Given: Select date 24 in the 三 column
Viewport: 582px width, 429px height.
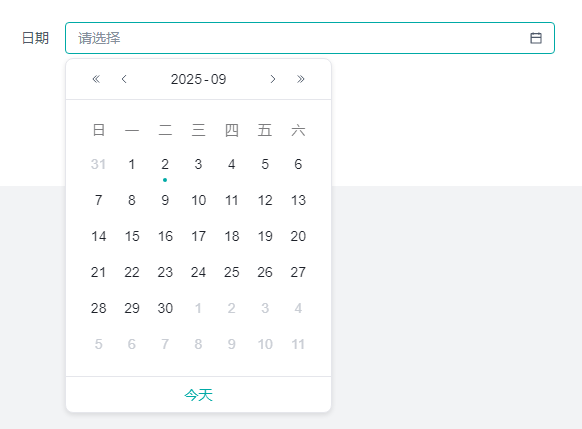Looking at the screenshot, I should coord(199,272).
